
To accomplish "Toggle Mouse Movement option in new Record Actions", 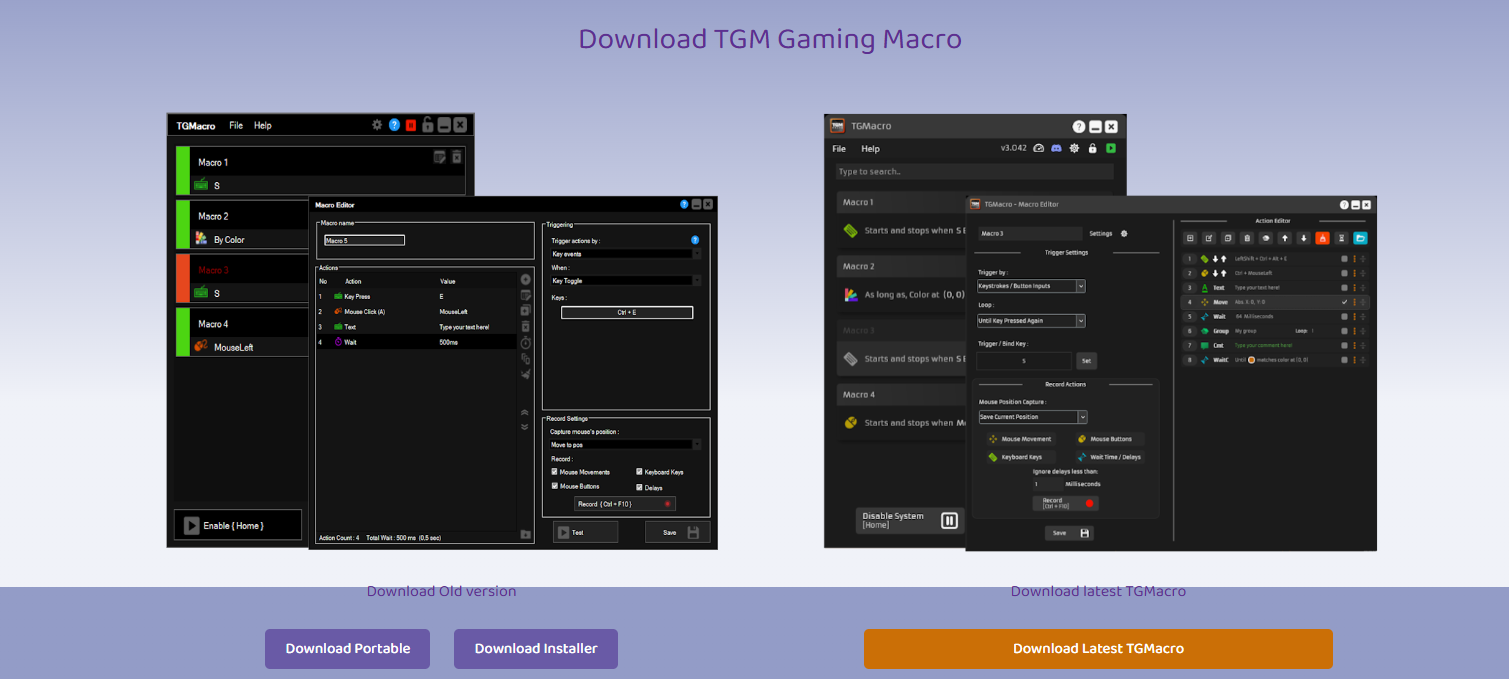I will [1019, 439].
